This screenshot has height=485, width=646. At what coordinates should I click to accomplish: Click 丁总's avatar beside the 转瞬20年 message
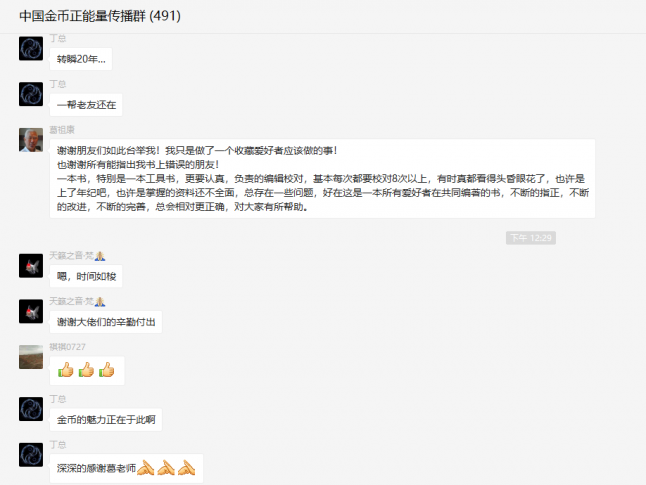click(31, 48)
